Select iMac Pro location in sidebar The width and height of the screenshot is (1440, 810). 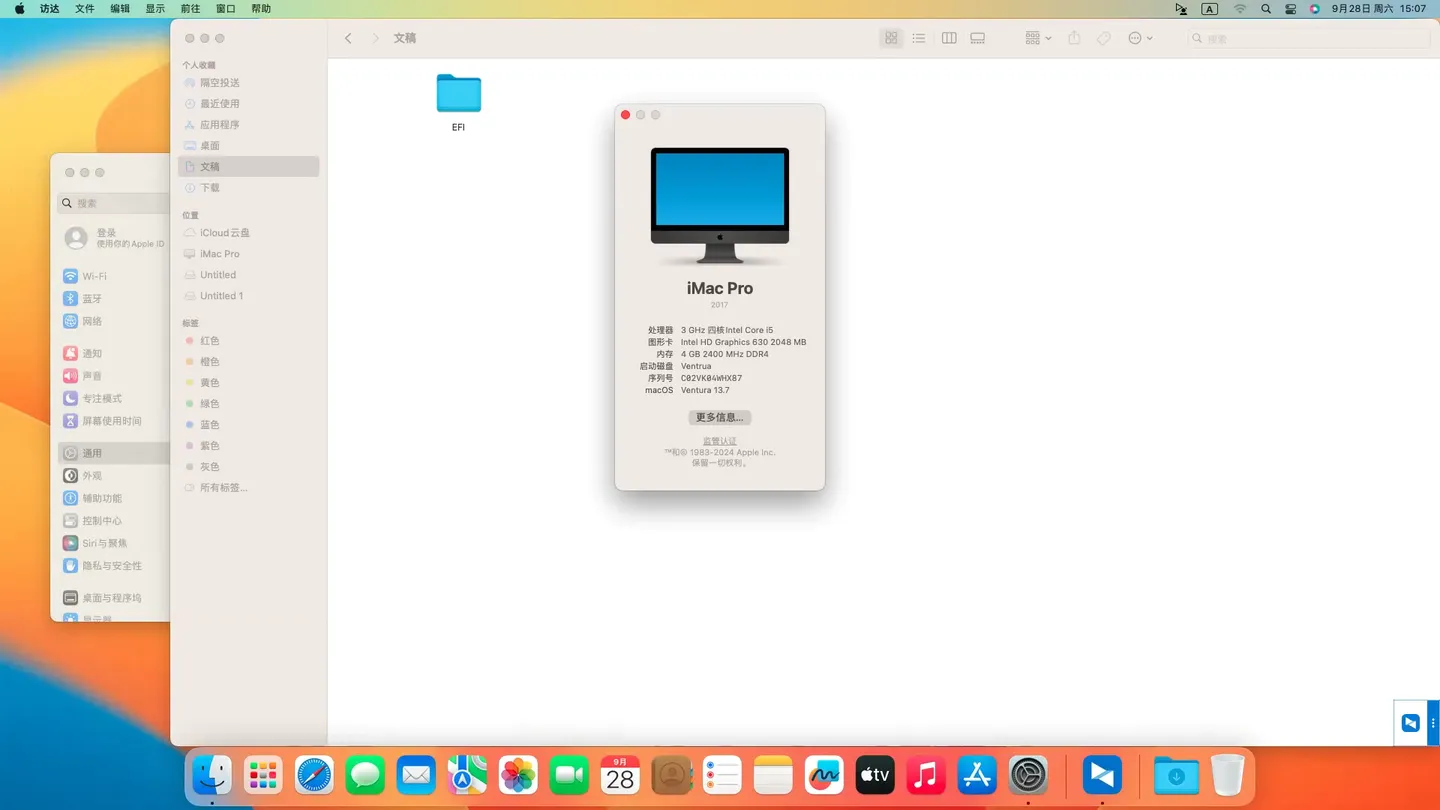pos(249,254)
